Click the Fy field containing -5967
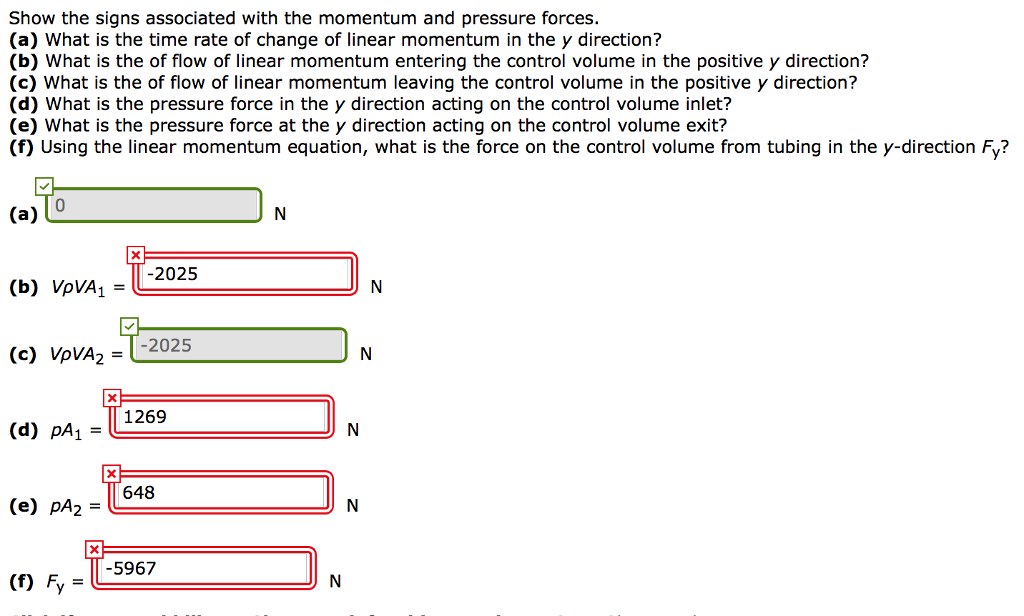This screenshot has height=616, width=1024. (204, 568)
